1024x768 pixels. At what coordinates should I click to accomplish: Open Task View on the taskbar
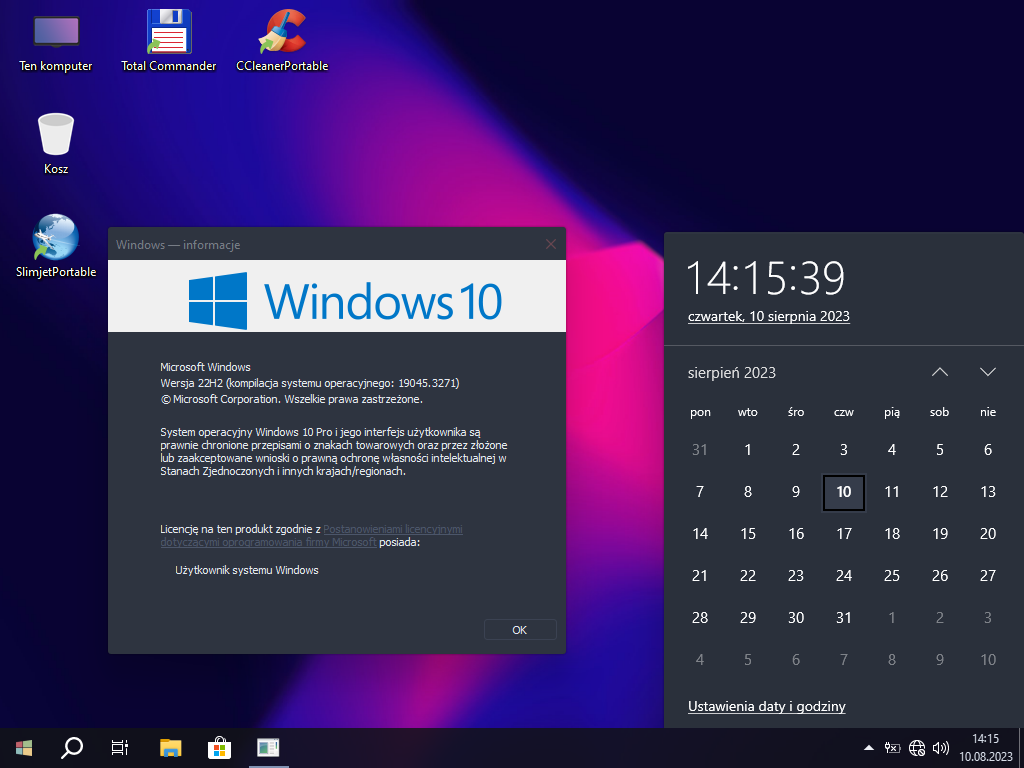click(120, 747)
